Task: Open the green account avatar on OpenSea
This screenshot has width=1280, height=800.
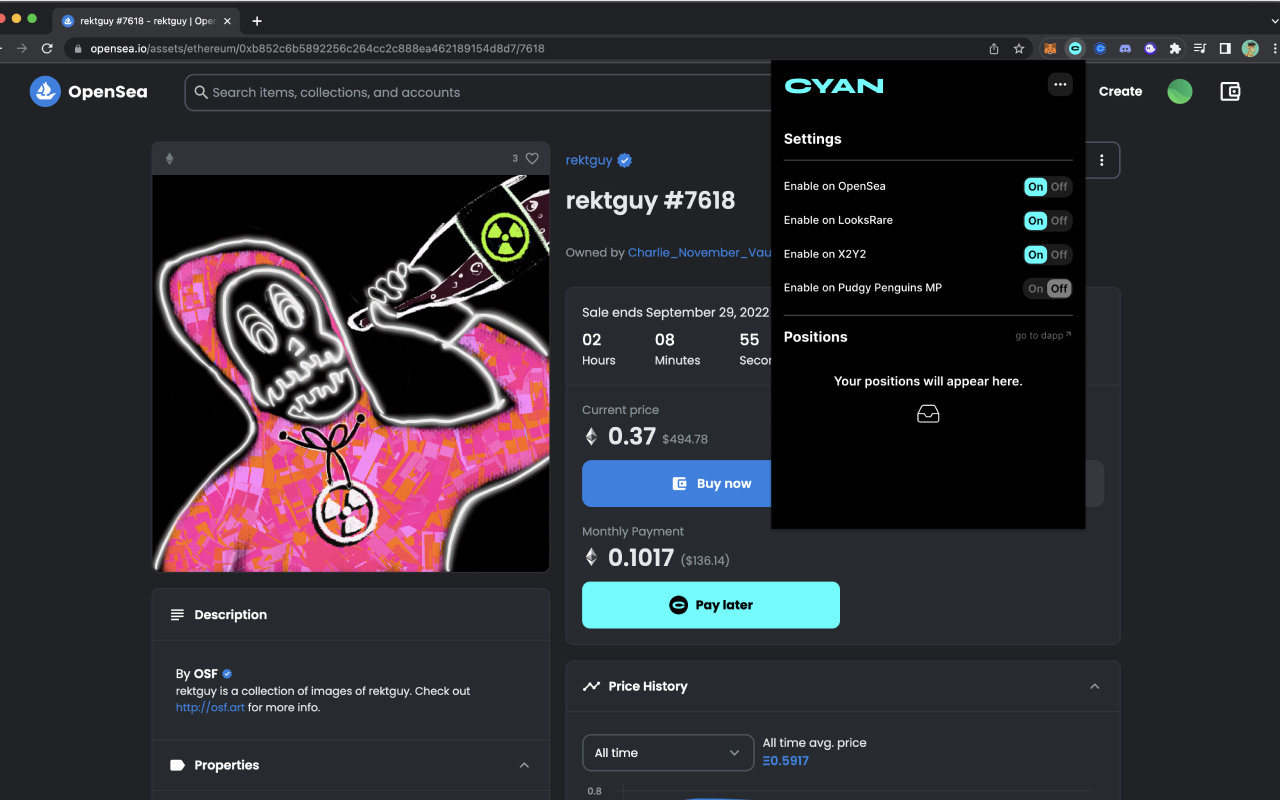Action: pos(1180,92)
